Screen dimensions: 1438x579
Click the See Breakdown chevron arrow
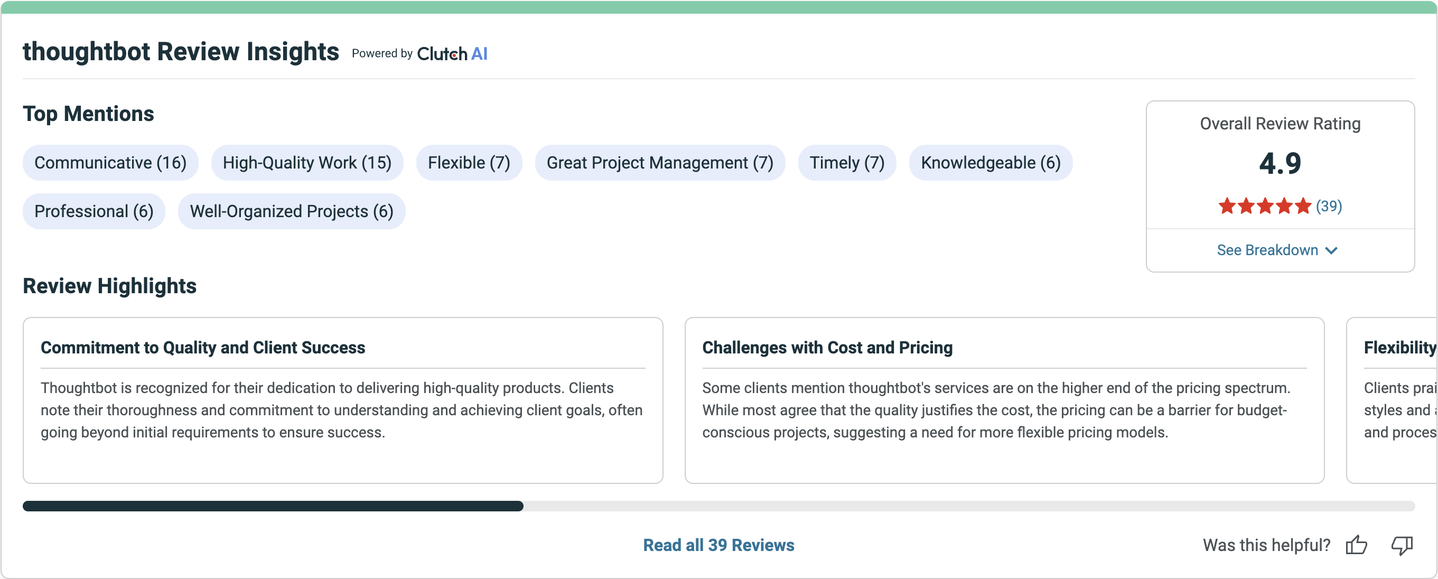pos(1331,251)
